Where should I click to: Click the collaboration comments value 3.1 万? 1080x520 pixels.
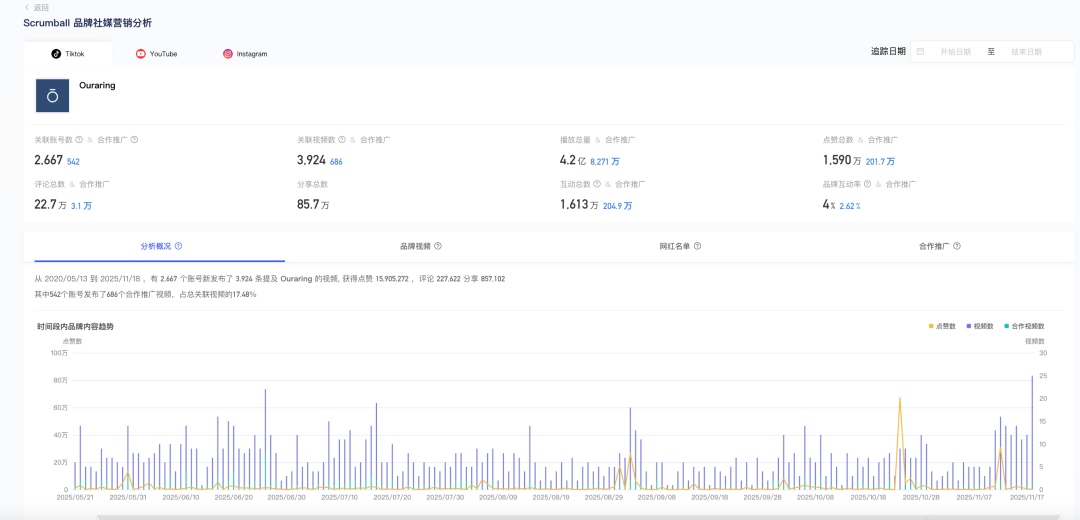coord(81,206)
